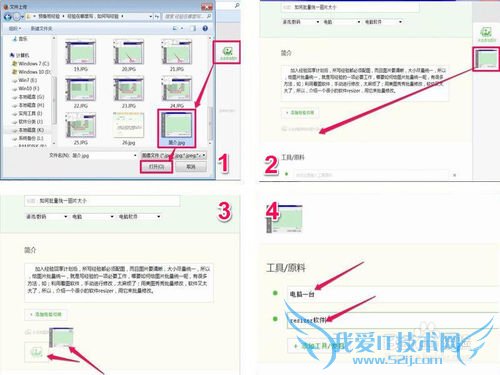The height and width of the screenshot is (375, 500).
Task: Go forward in the file upload dialog
Action: coord(17,16)
